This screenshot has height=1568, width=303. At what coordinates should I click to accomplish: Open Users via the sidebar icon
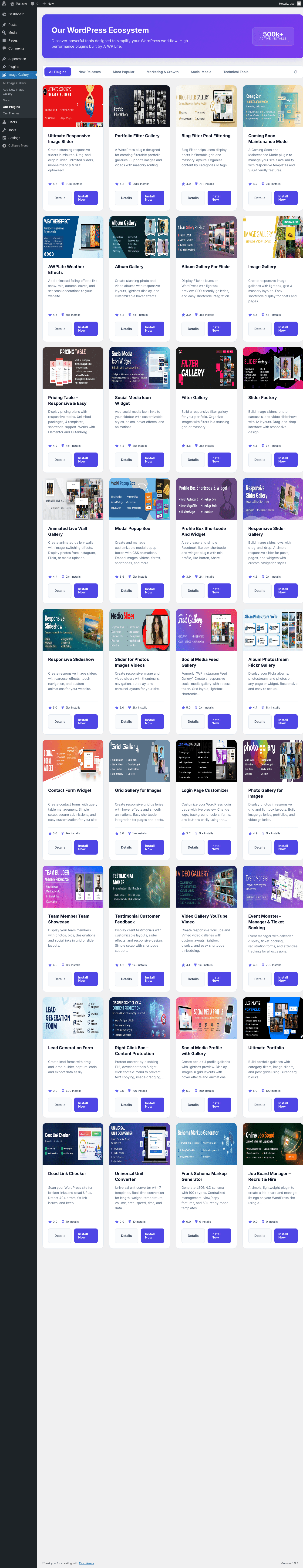coord(4,122)
